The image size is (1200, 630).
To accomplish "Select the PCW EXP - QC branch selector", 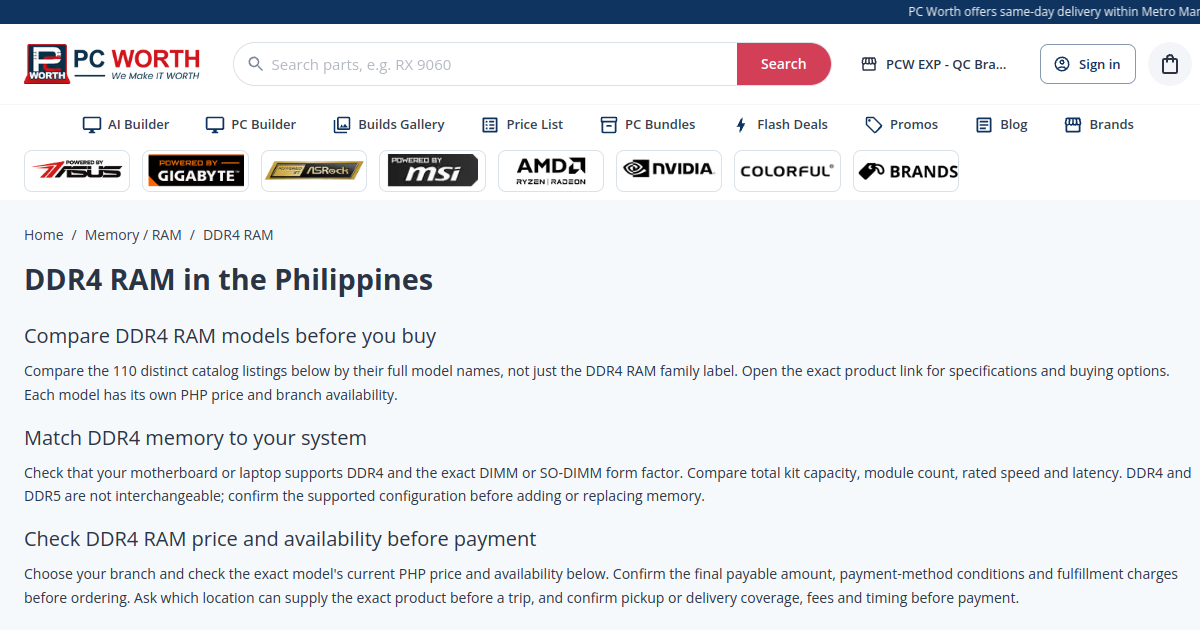I will click(x=934, y=64).
